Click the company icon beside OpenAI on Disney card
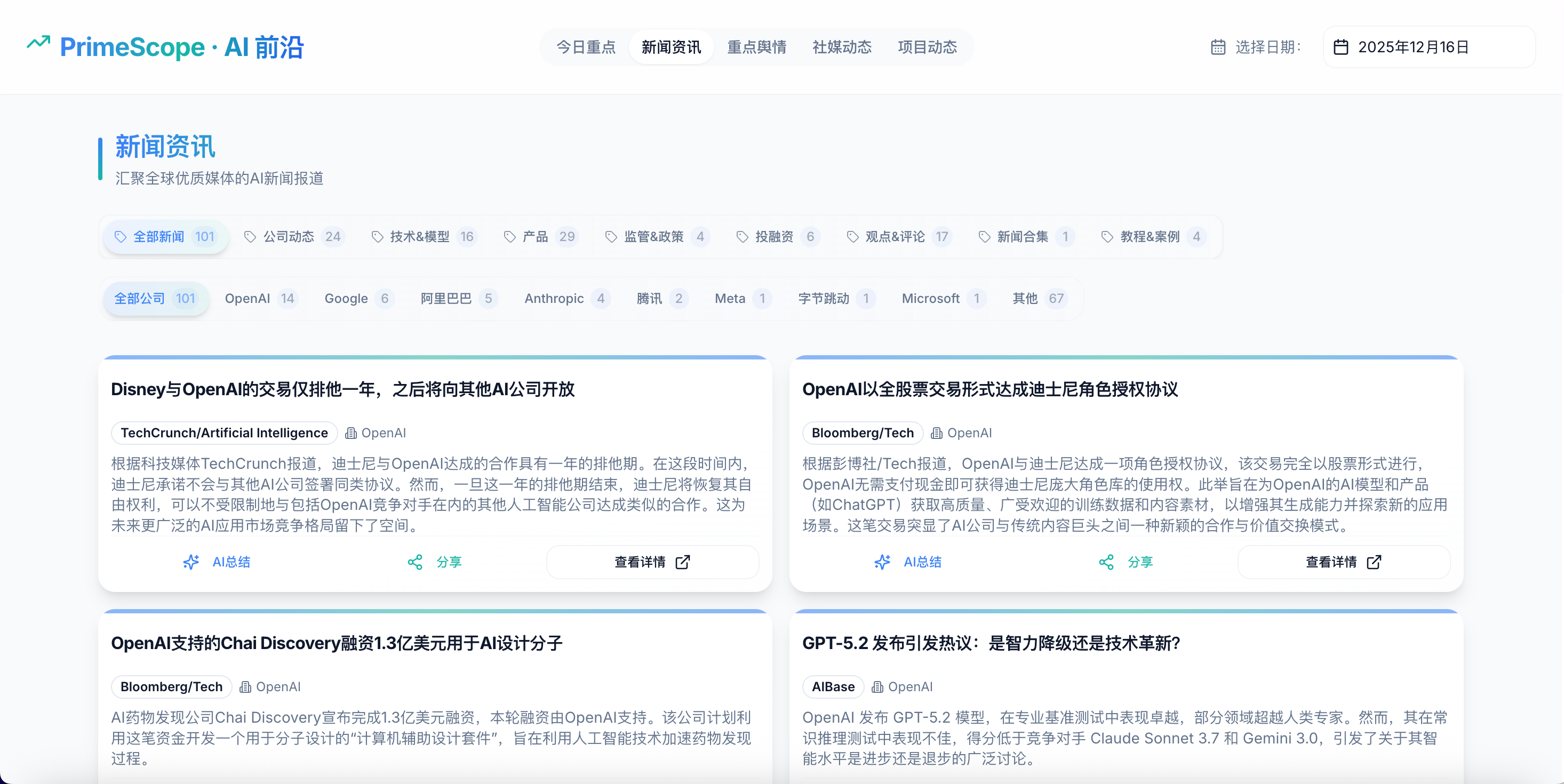 pos(351,433)
